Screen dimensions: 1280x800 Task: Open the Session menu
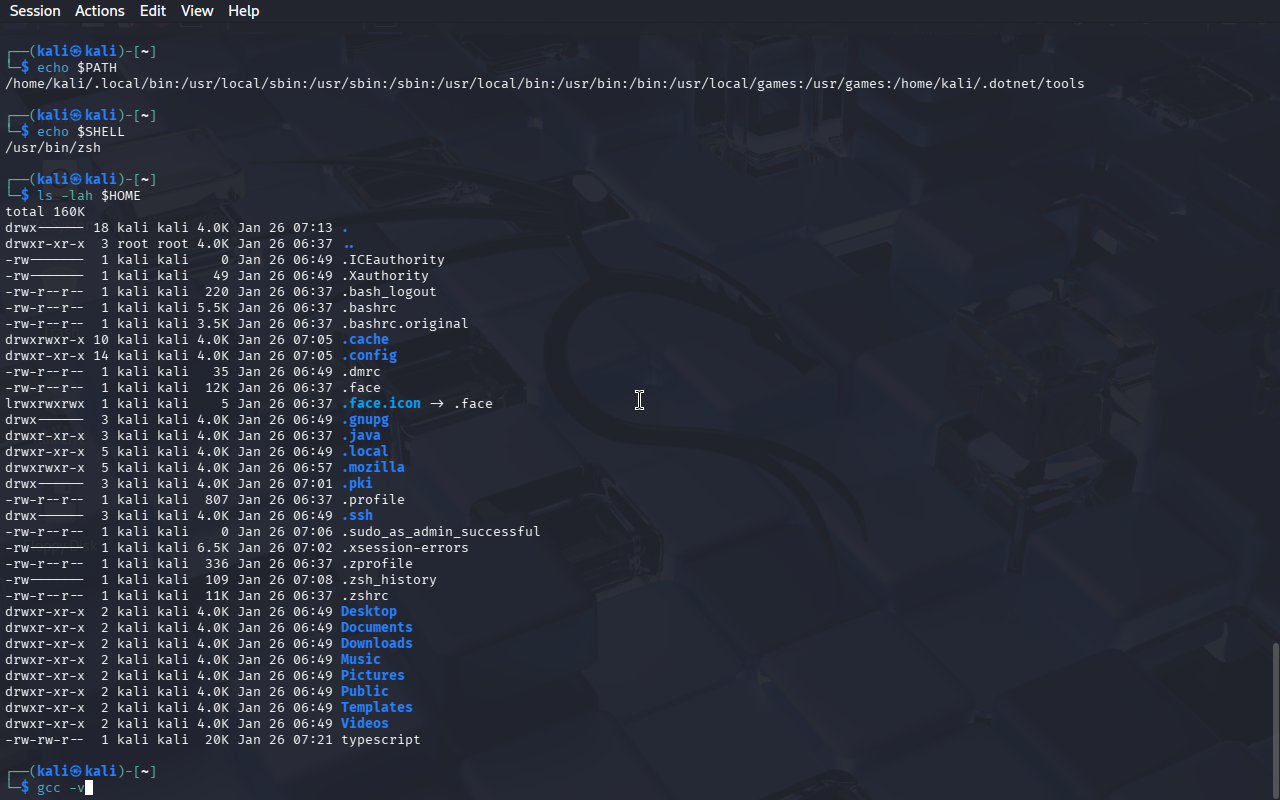pyautogui.click(x=35, y=11)
